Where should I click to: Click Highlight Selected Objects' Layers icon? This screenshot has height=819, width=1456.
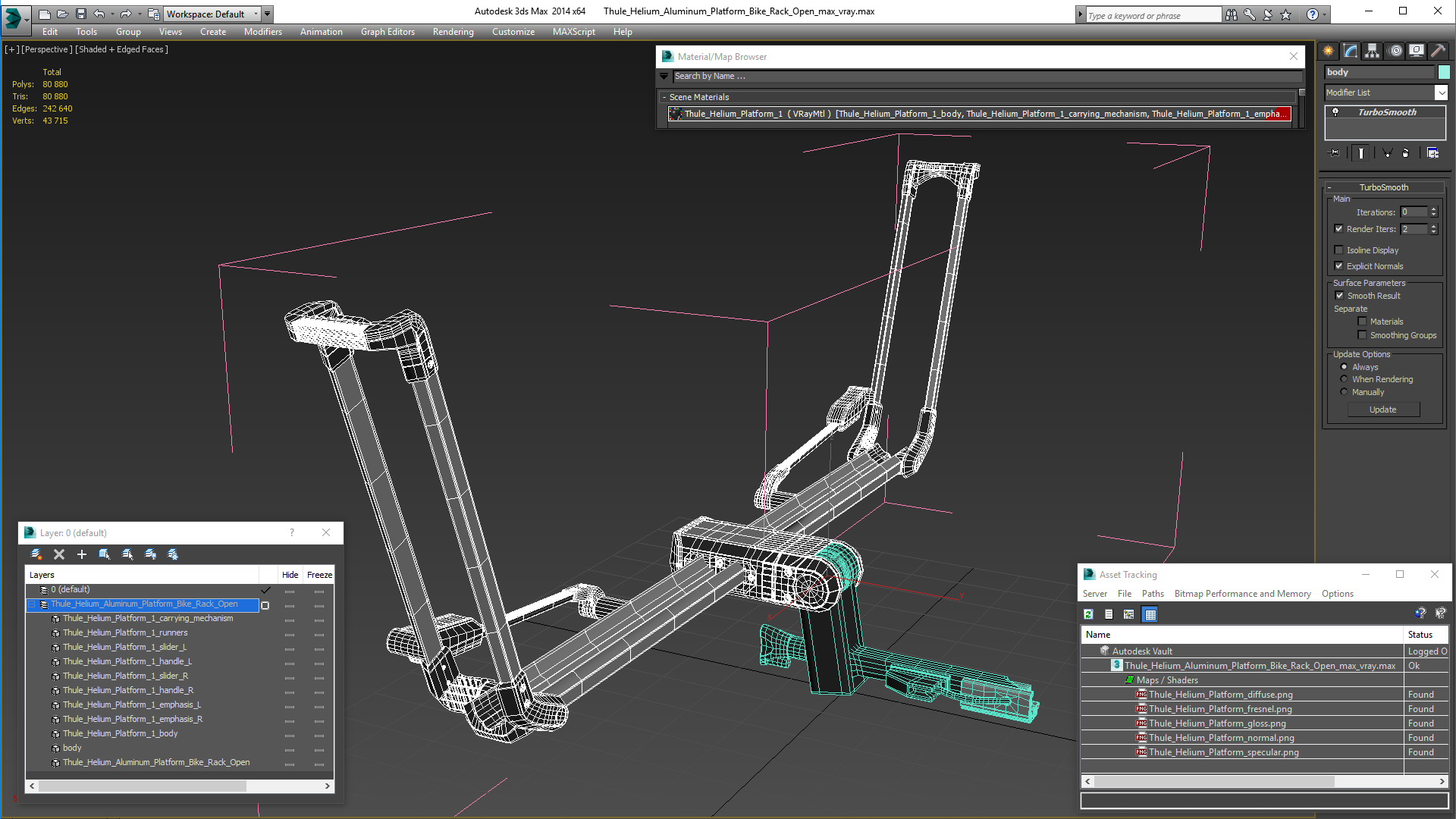[x=127, y=554]
